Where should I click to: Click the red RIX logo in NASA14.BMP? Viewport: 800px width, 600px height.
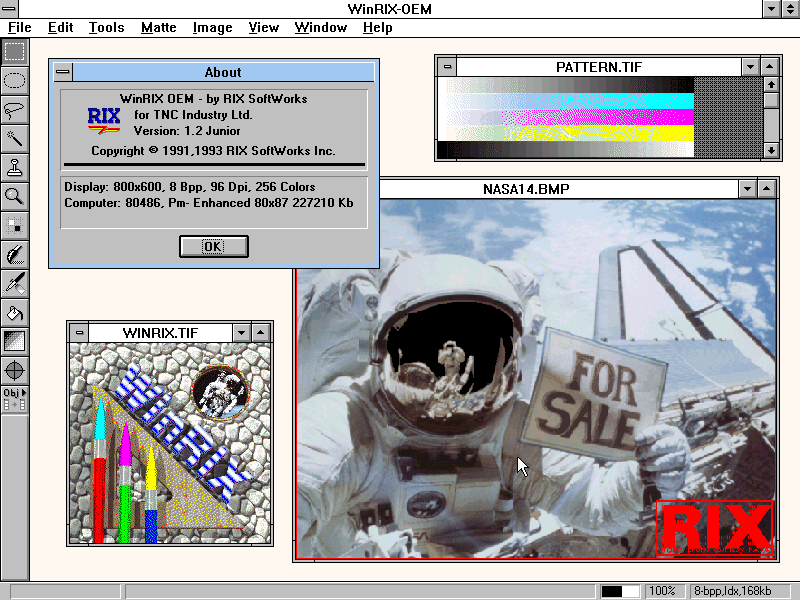click(x=715, y=529)
